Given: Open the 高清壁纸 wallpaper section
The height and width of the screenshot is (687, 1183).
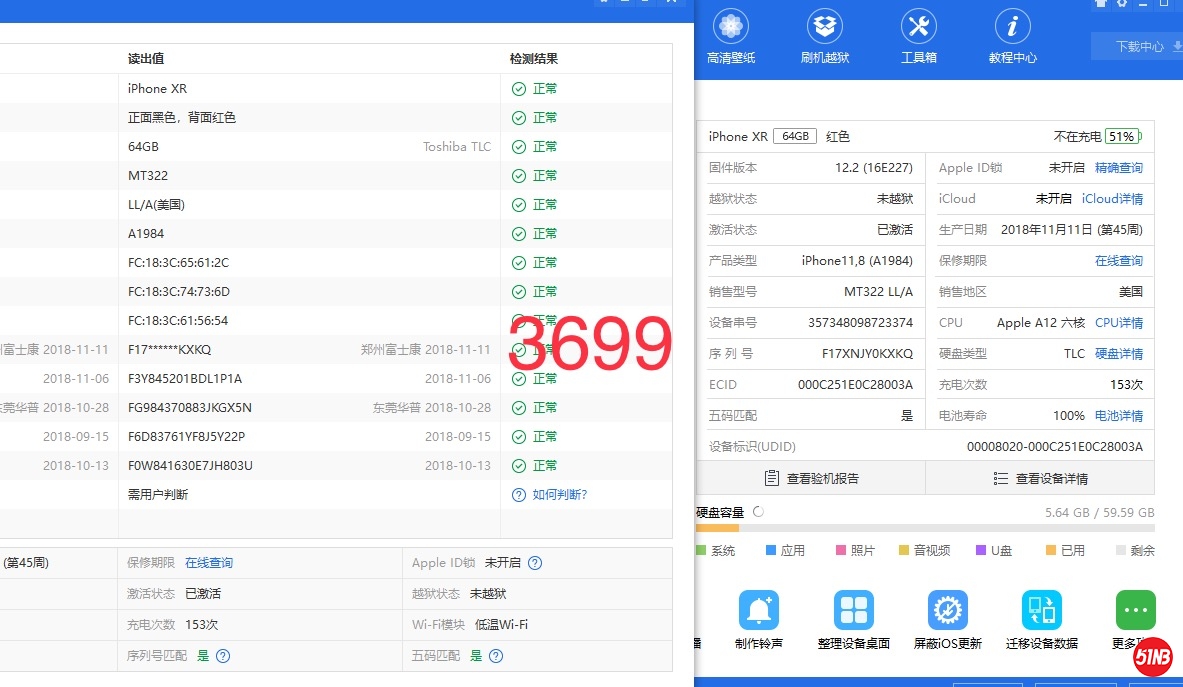Looking at the screenshot, I should click(731, 38).
